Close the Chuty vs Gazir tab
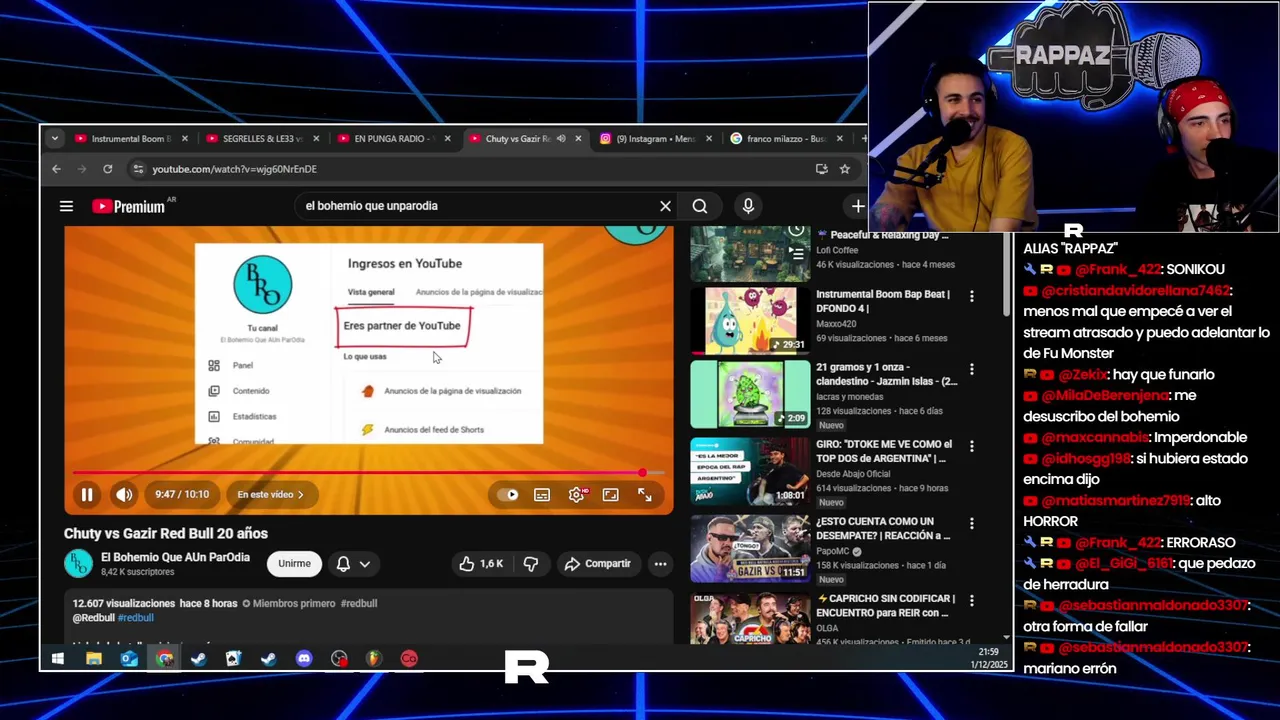This screenshot has width=1280, height=720. (x=578, y=139)
